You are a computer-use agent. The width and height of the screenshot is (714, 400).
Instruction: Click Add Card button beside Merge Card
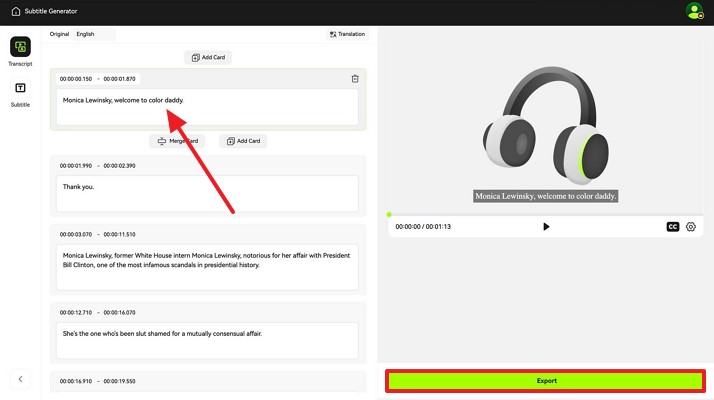point(243,141)
